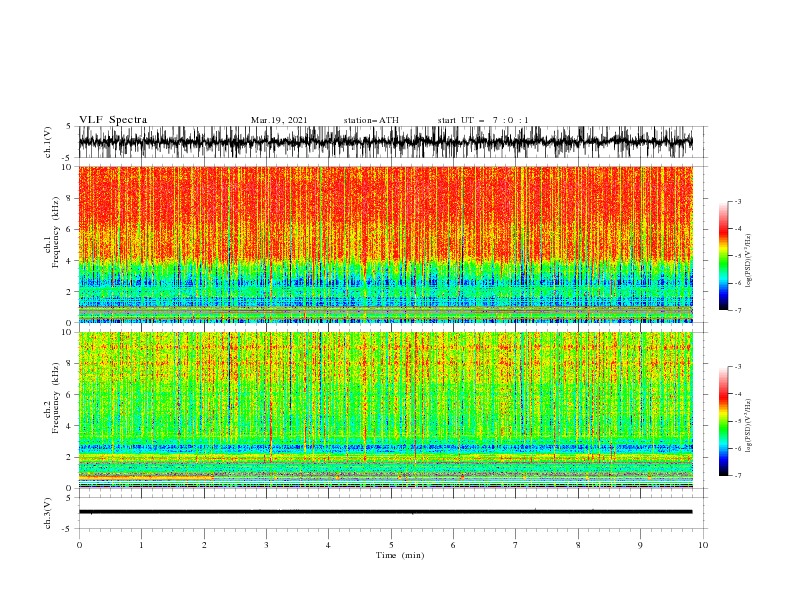This screenshot has width=792, height=612.
Task: Click the "-6" tick on lower color bar
Action: click(737, 448)
